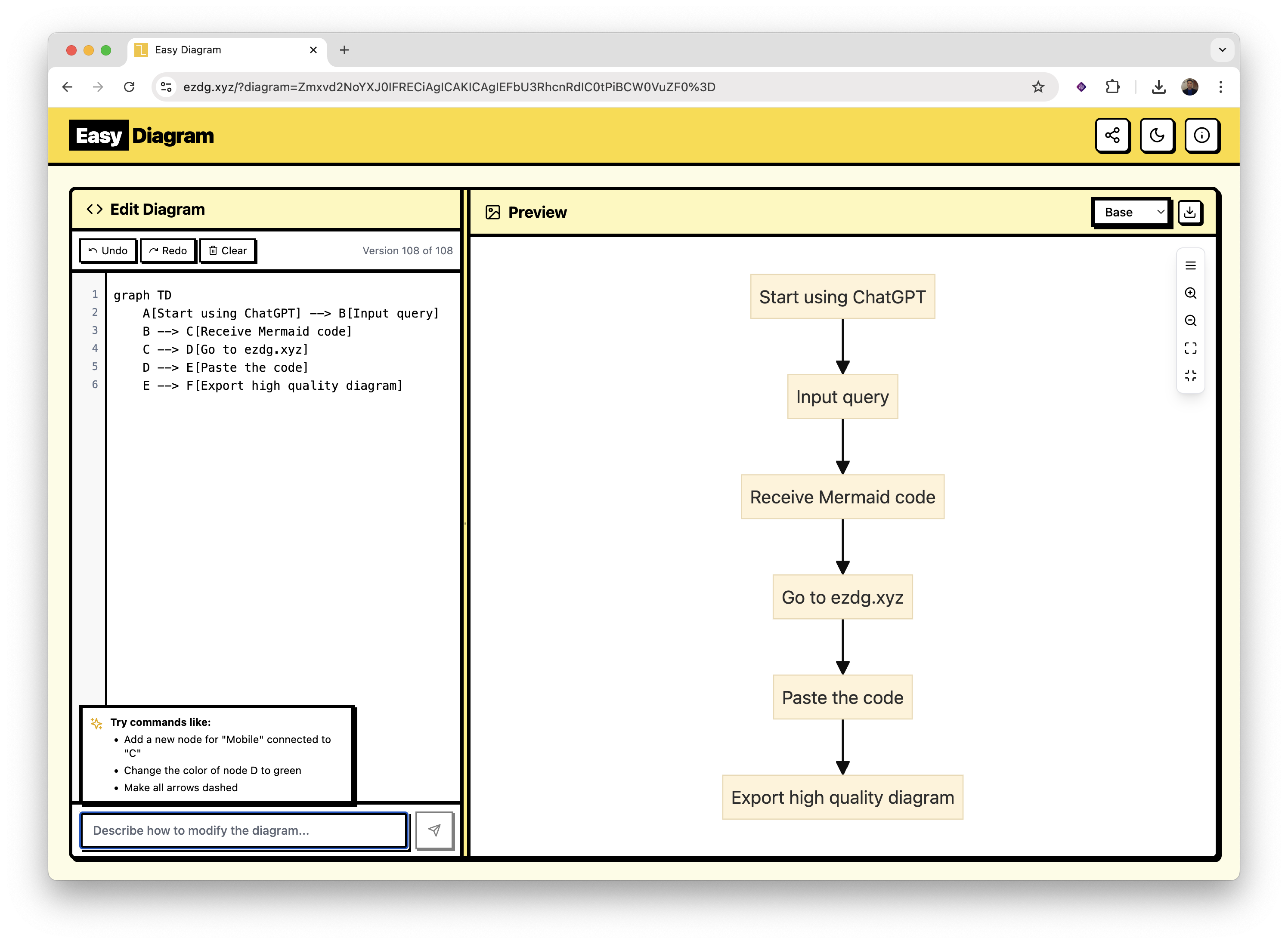
Task: Clear the Mermaid code editor
Action: click(x=228, y=250)
